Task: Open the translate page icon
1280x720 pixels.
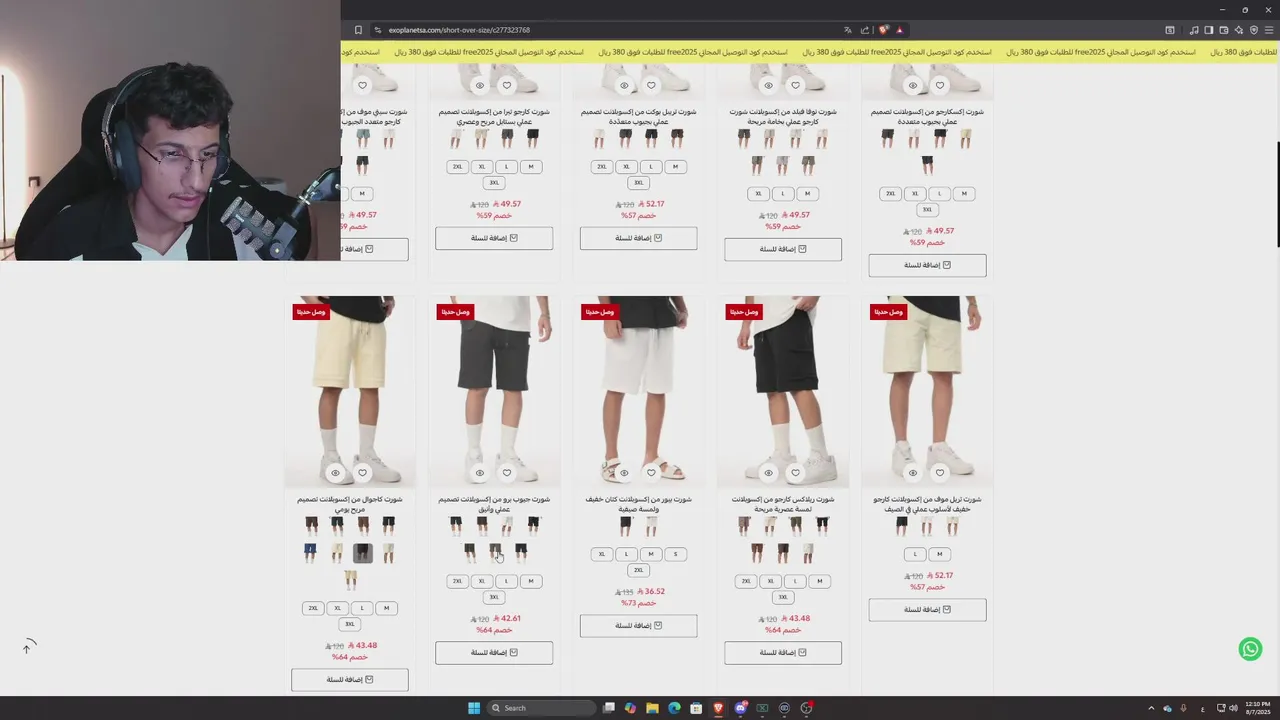Action: [848, 30]
